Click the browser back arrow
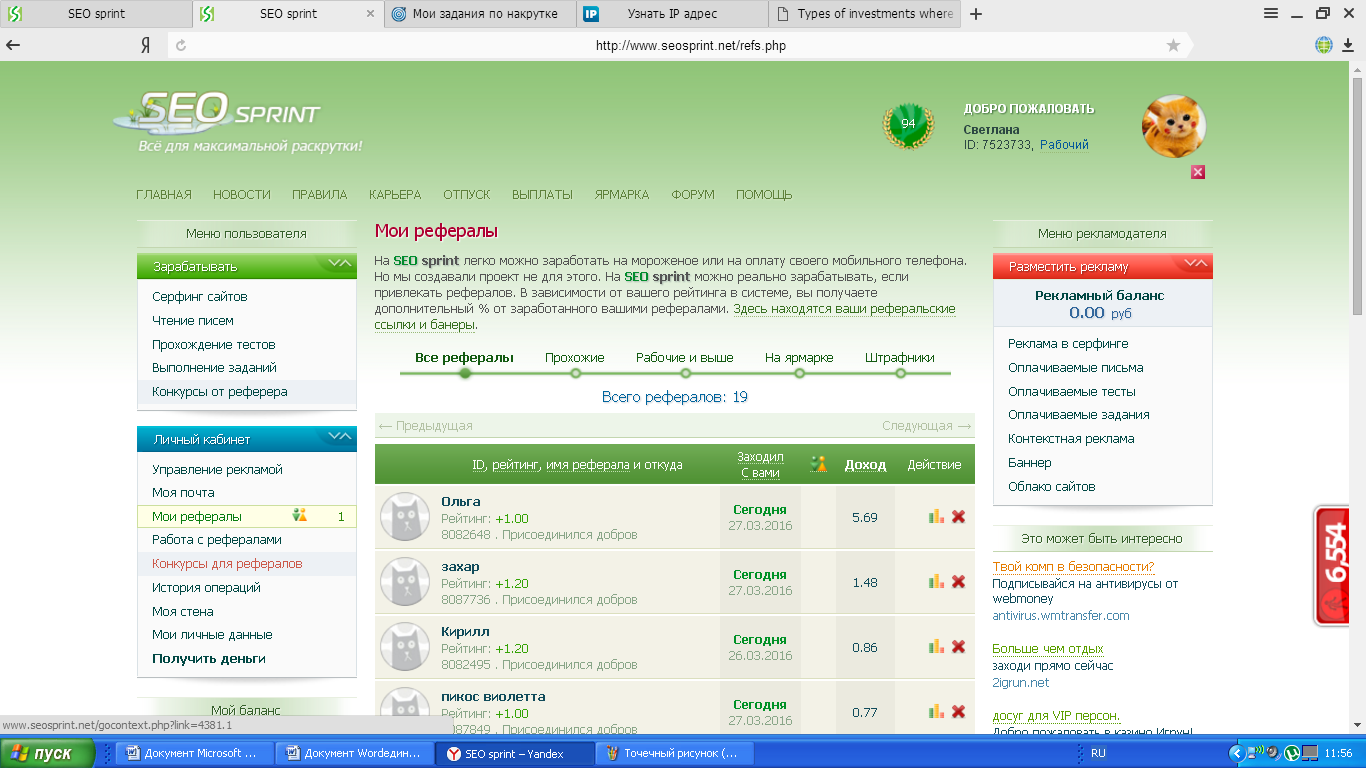Screen dimensions: 1366x768 point(13,45)
